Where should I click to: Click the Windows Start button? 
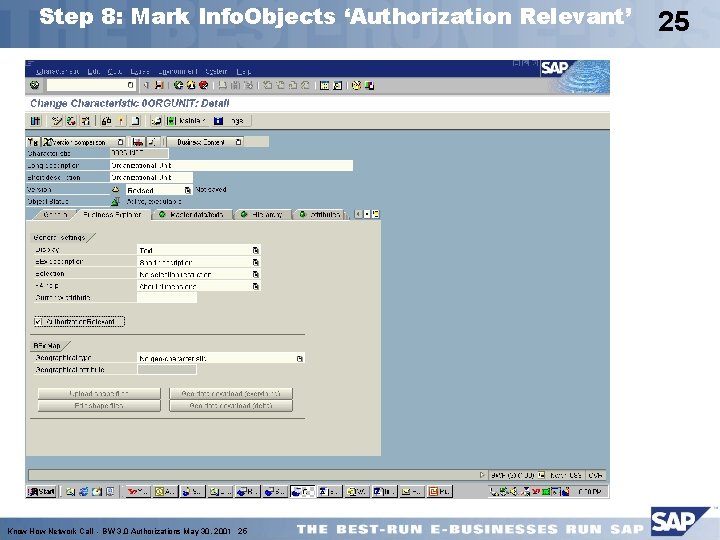click(41, 491)
